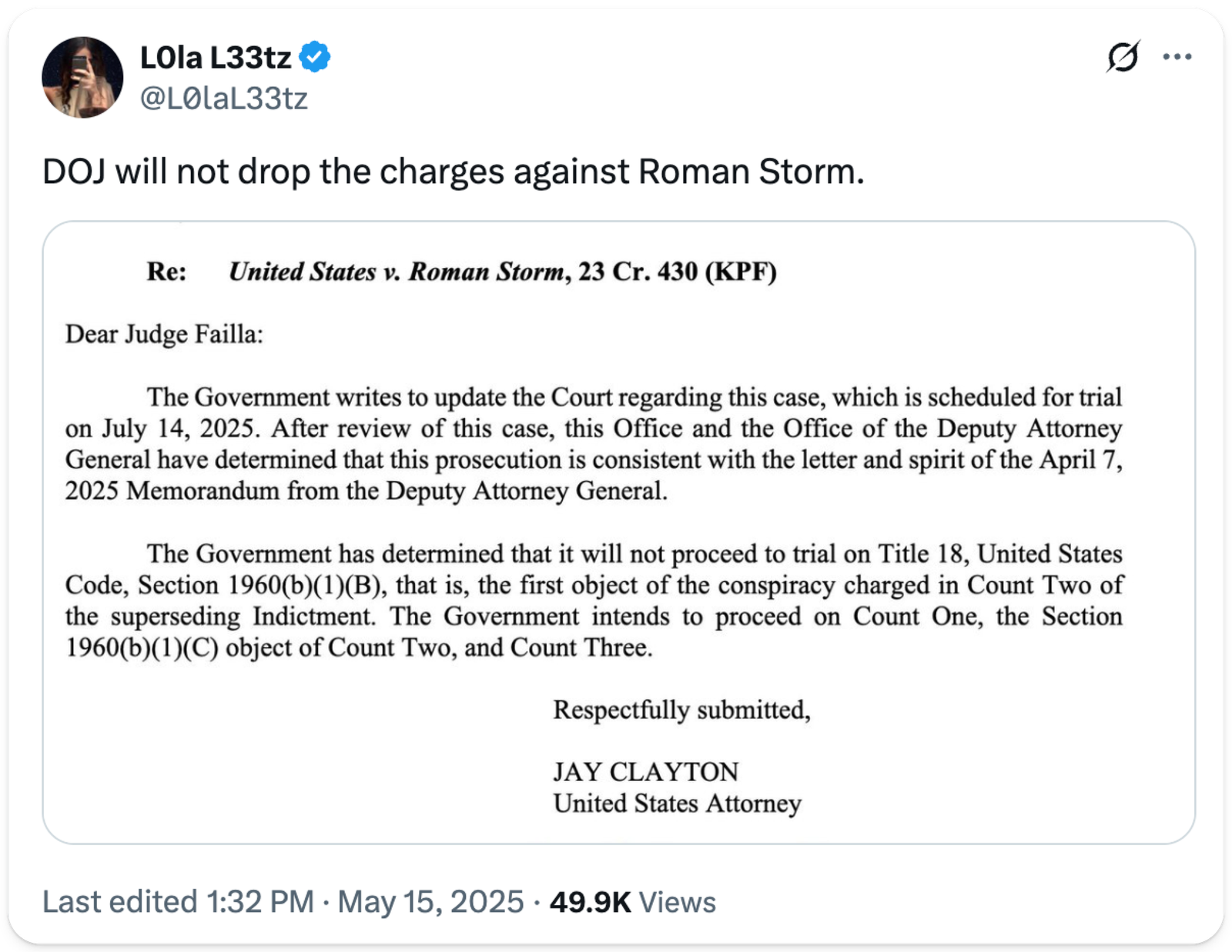Click the blue verified badge
The height and width of the screenshot is (952, 1232).
tap(315, 57)
